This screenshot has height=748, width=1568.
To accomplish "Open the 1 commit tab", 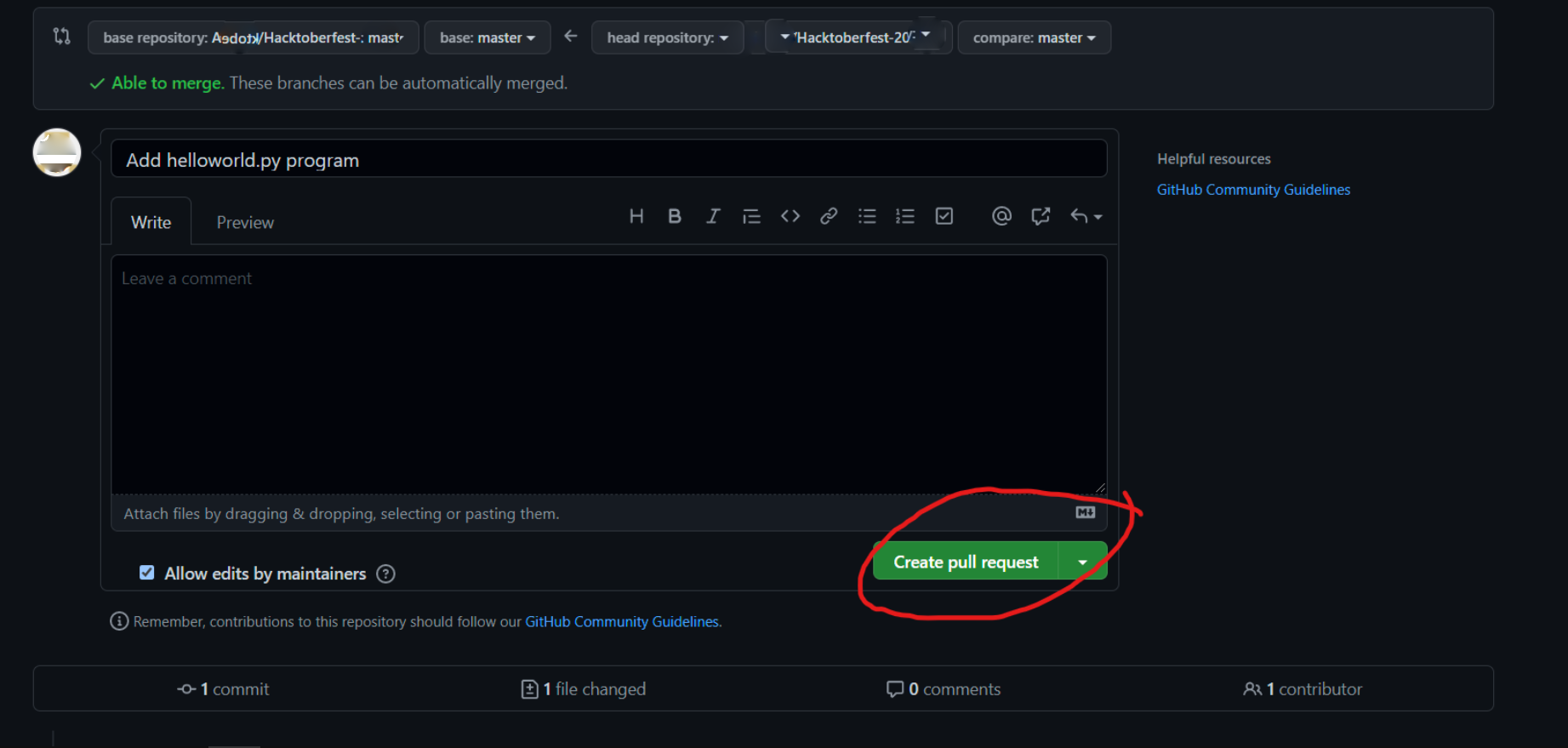I will tap(223, 689).
